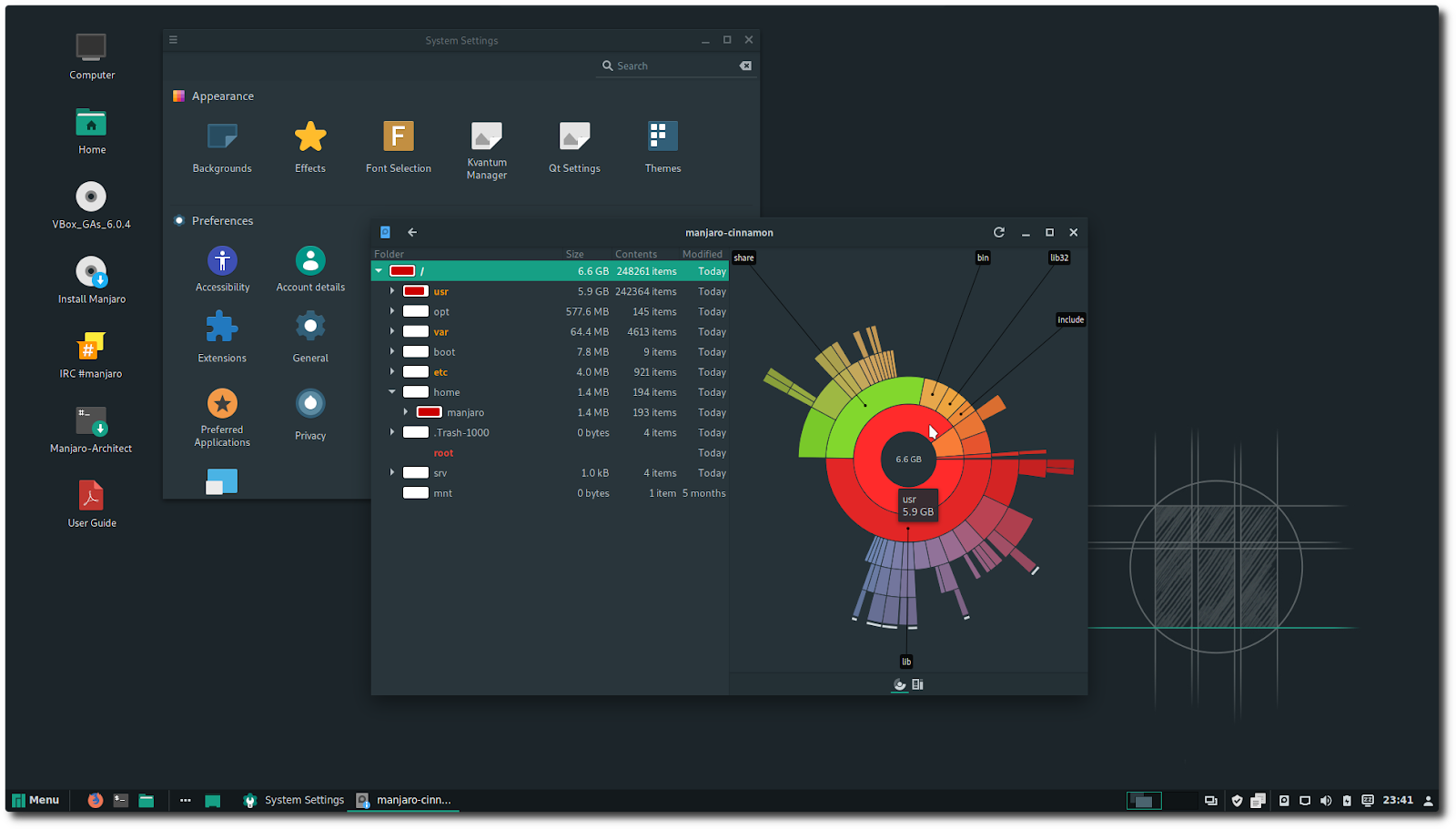Sort by the Size column header
This screenshot has width=1456, height=829.
(x=574, y=254)
